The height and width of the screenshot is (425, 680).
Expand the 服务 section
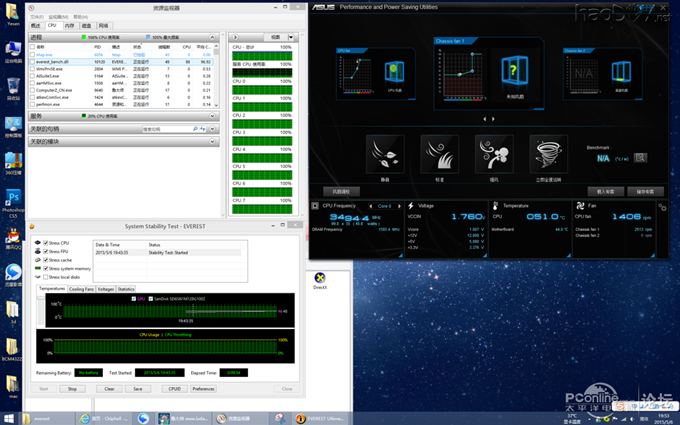coord(212,115)
